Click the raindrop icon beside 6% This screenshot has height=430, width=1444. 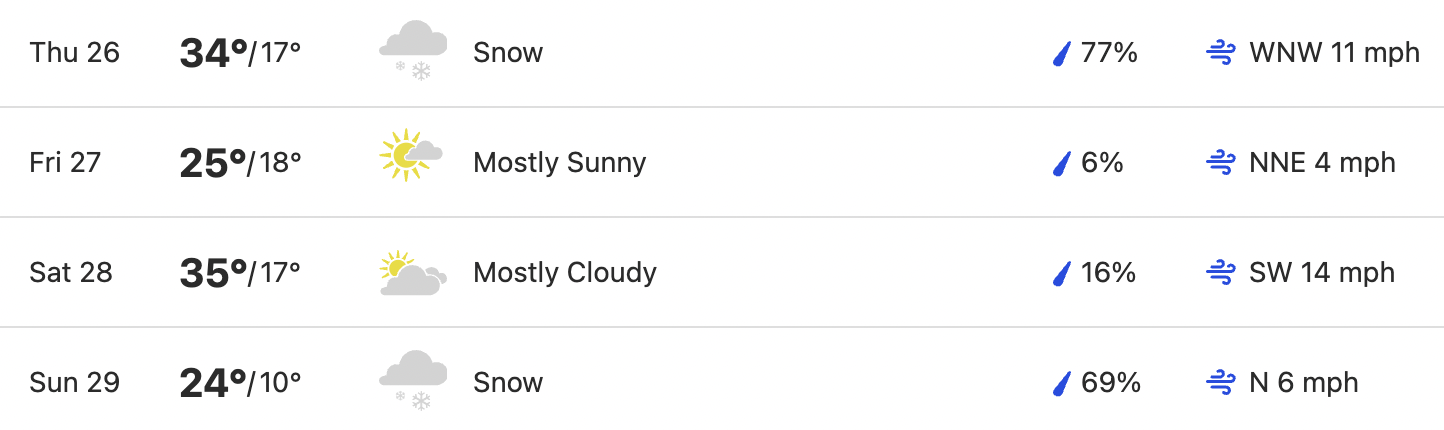(x=1062, y=163)
